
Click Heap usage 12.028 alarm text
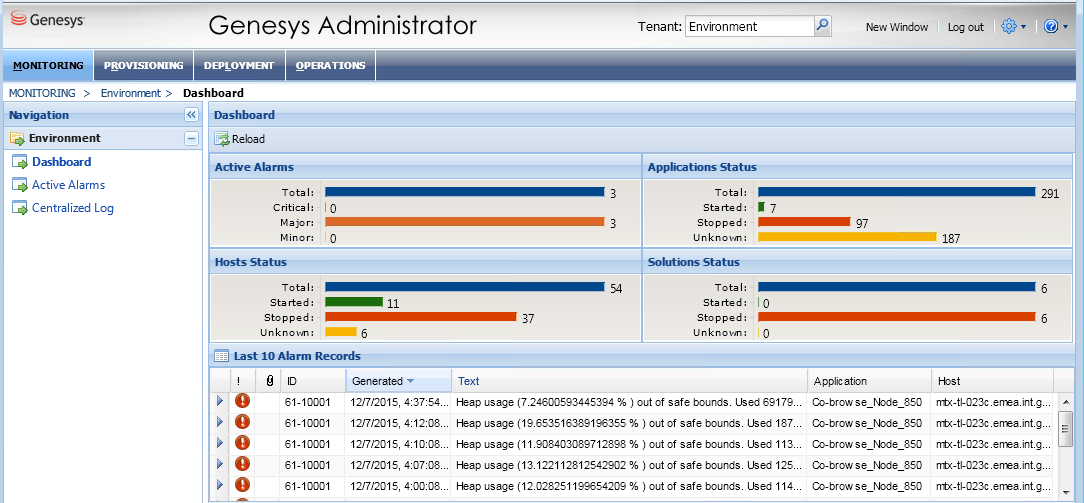pyautogui.click(x=628, y=484)
